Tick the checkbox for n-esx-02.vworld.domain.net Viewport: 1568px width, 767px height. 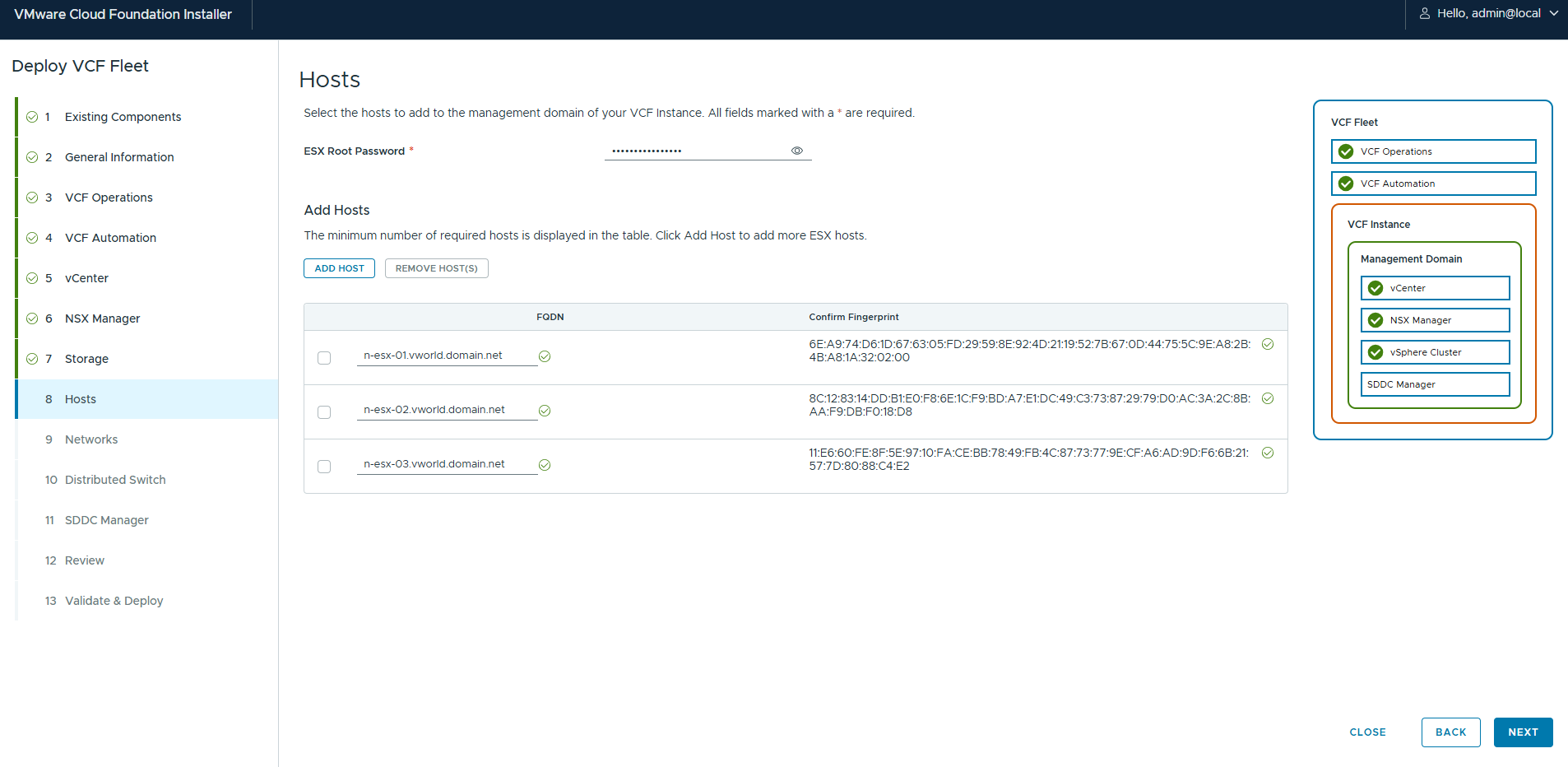click(324, 412)
